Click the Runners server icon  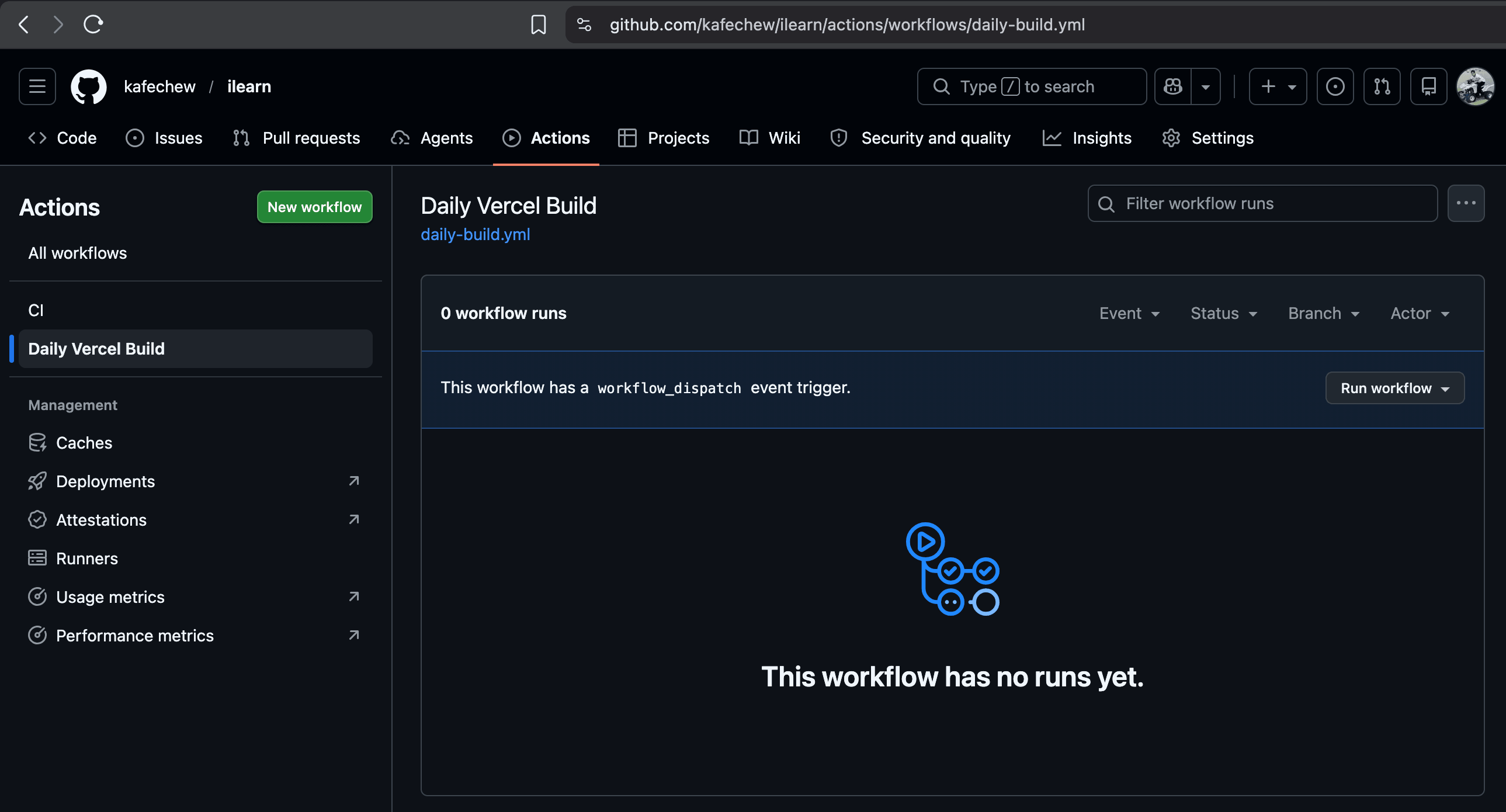click(37, 558)
